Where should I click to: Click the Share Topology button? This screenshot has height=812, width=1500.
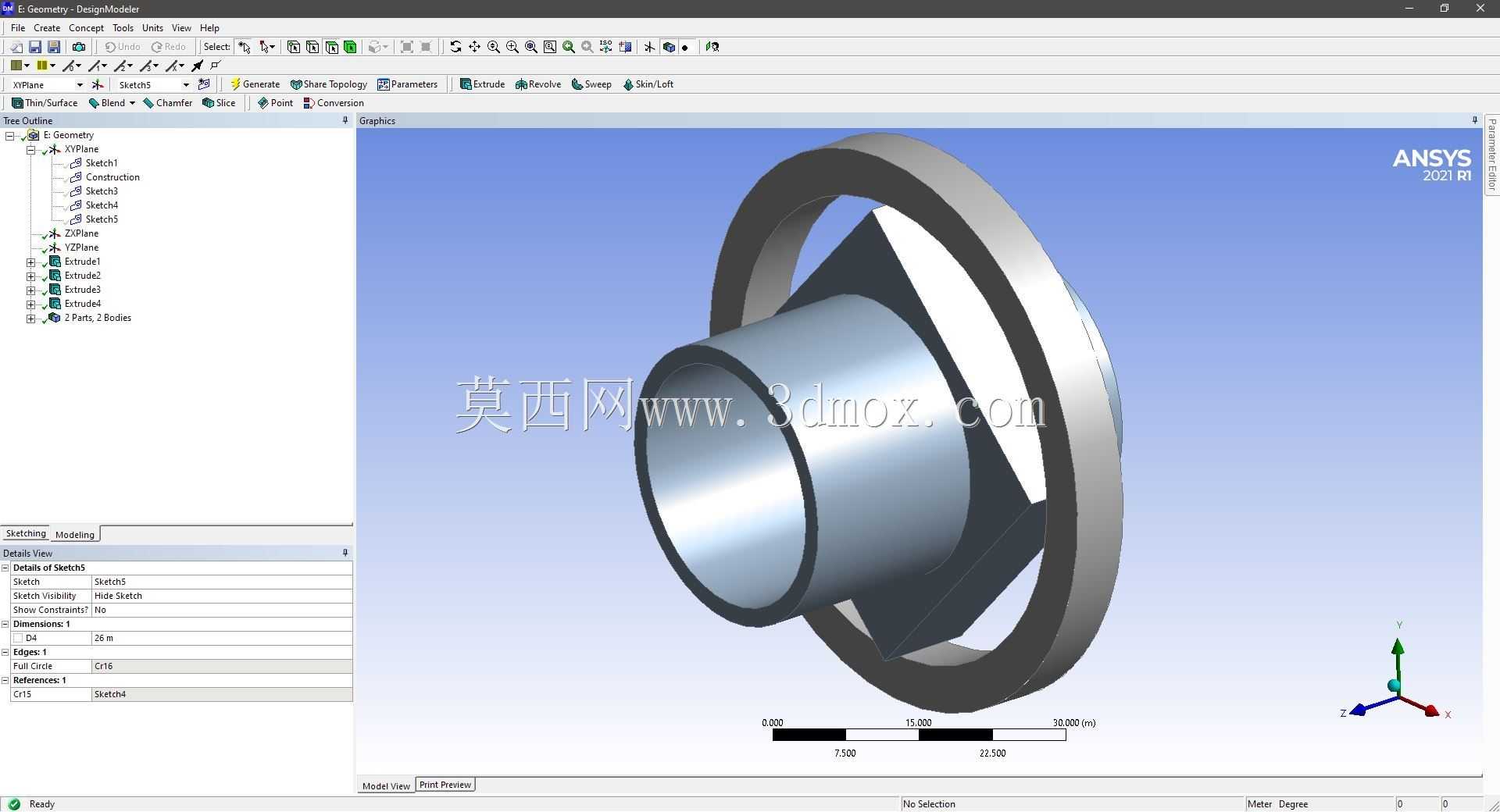(x=328, y=84)
